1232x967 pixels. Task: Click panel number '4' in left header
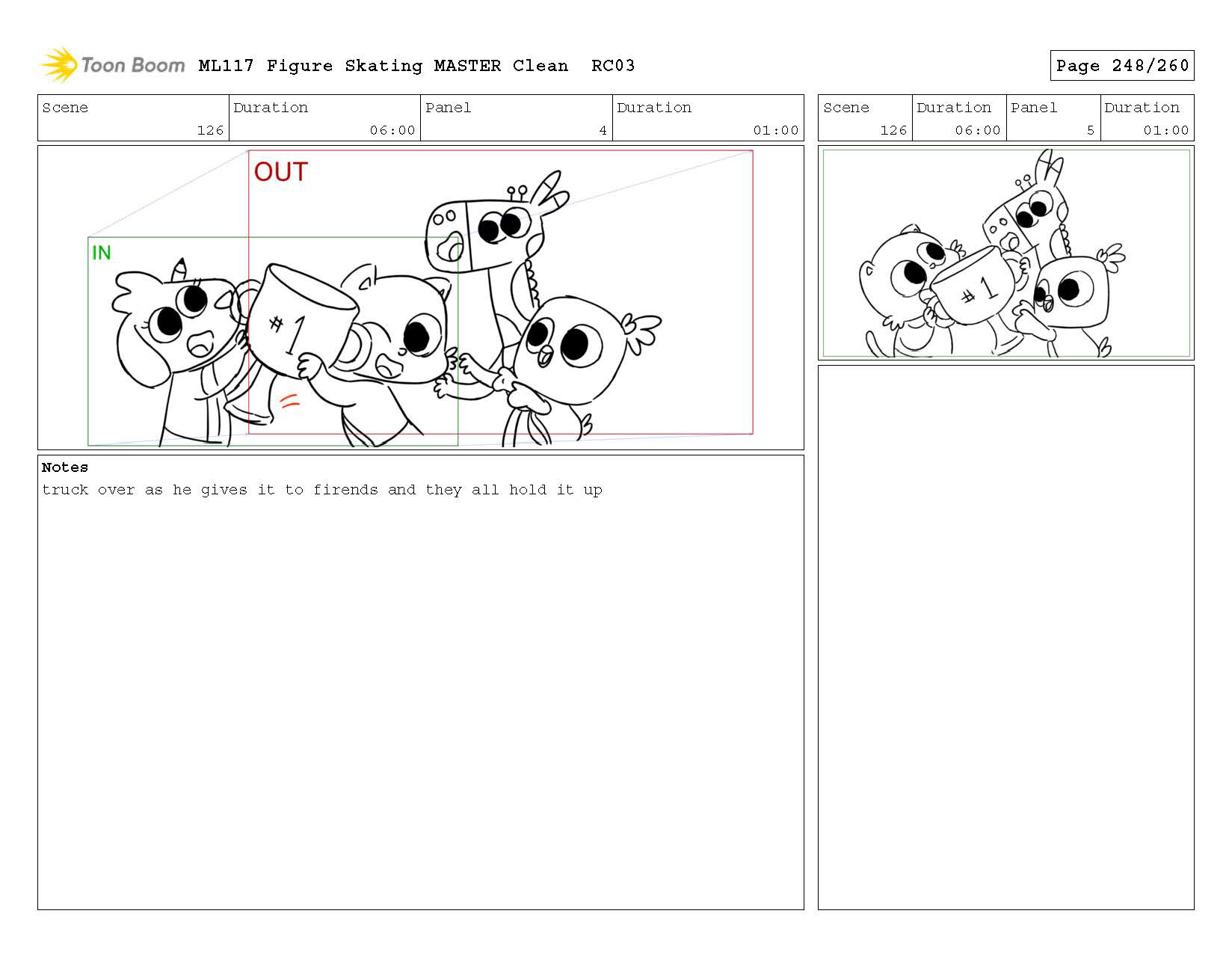603,130
